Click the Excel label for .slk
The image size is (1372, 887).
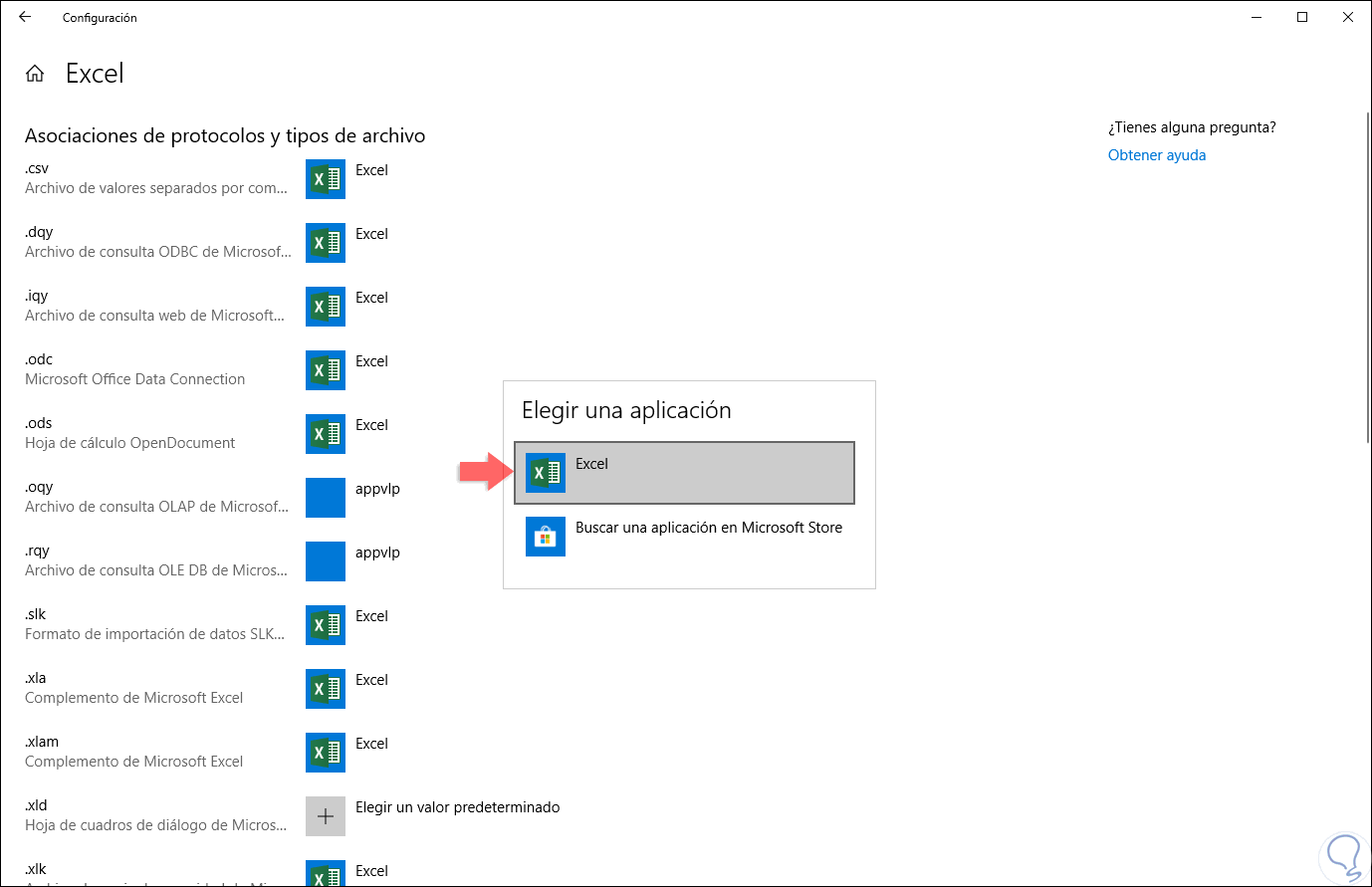371,616
